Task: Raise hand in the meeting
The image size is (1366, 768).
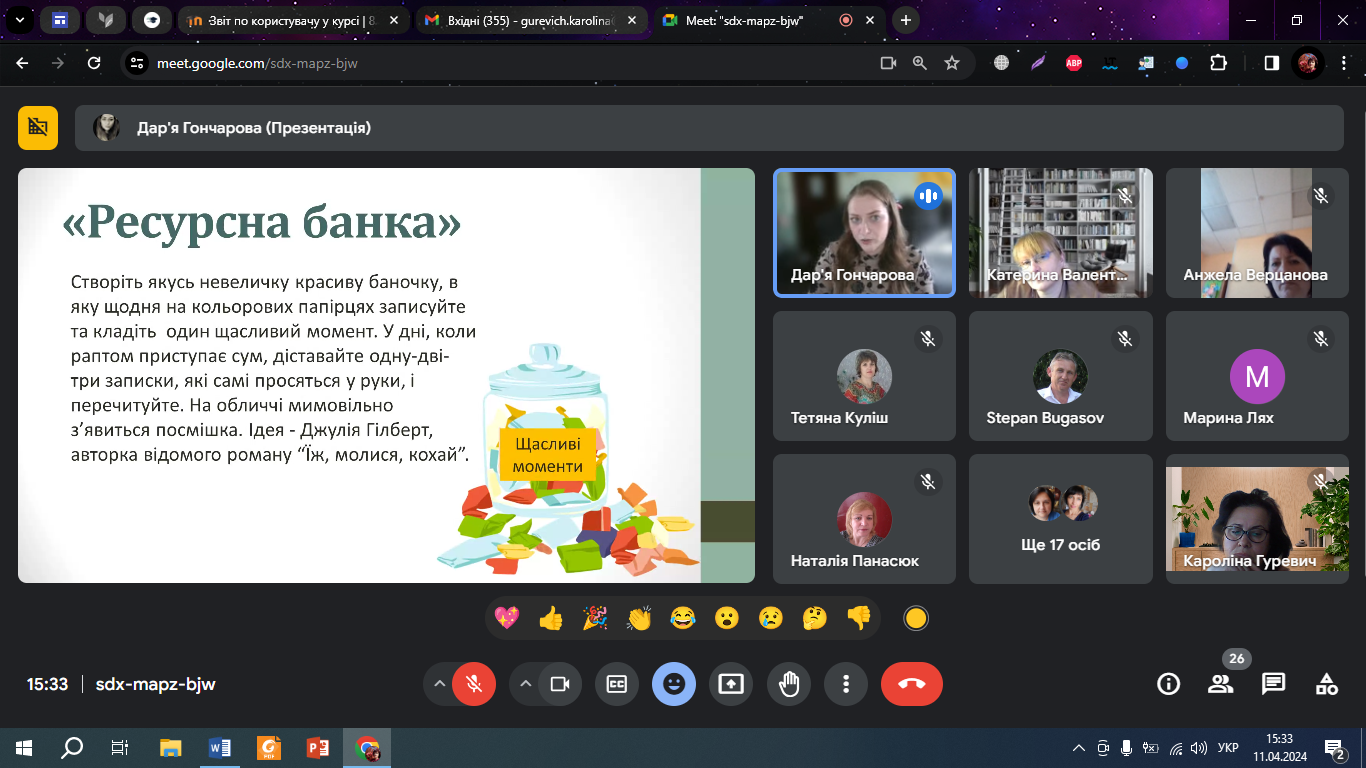Action: coord(789,684)
